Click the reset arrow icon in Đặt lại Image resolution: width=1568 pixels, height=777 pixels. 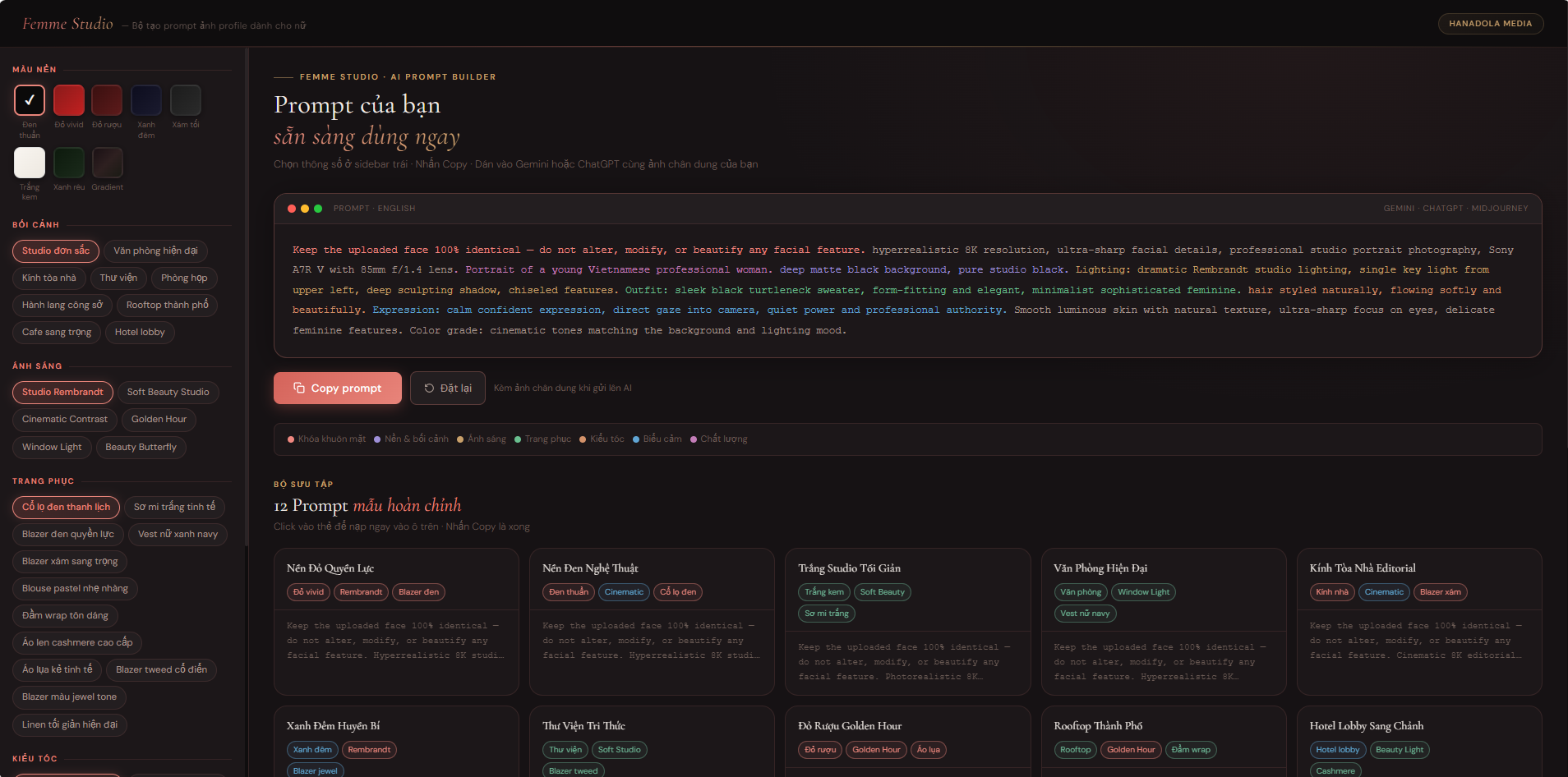click(429, 388)
